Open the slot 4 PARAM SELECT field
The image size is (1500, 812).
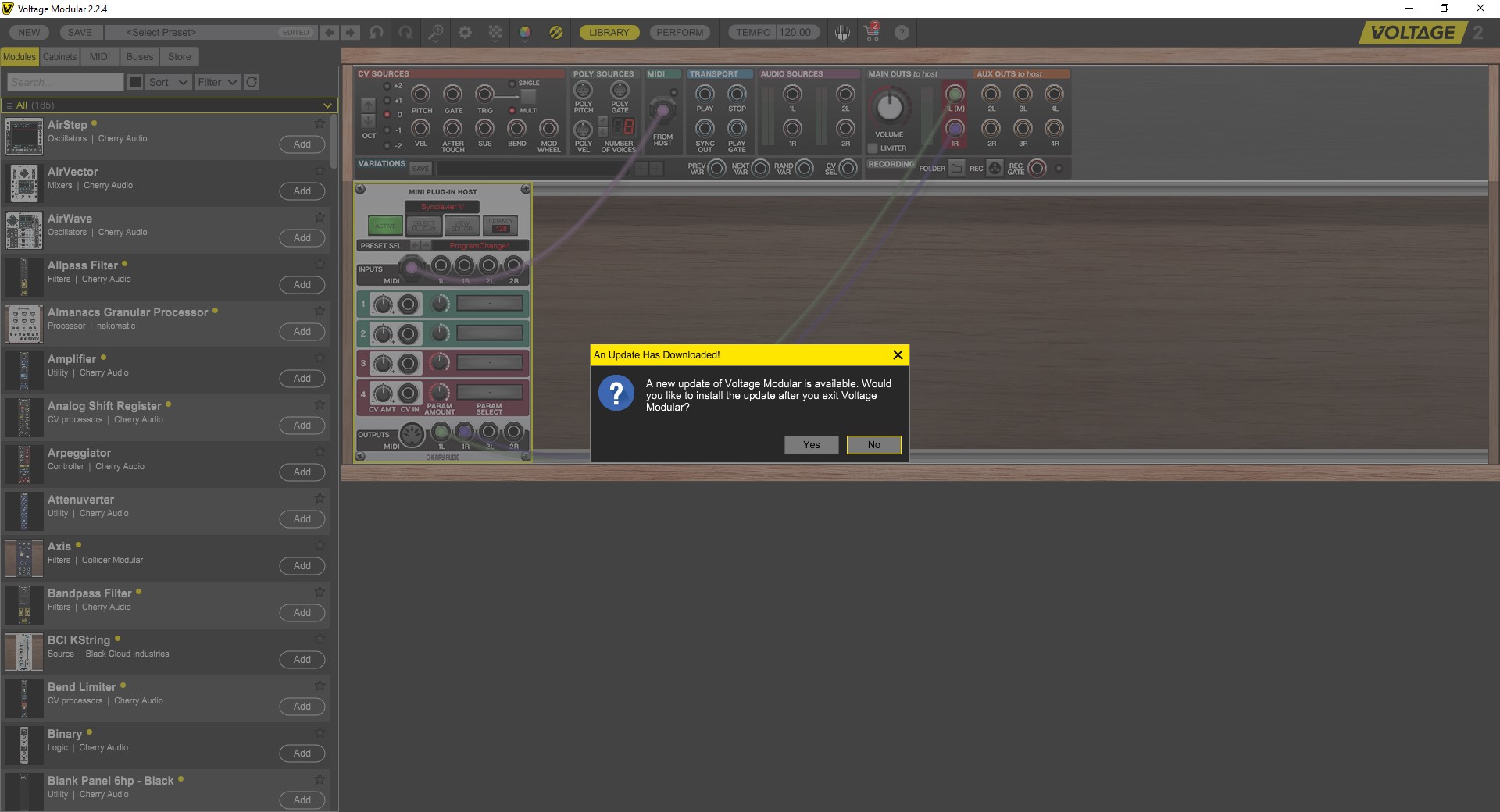[x=490, y=392]
